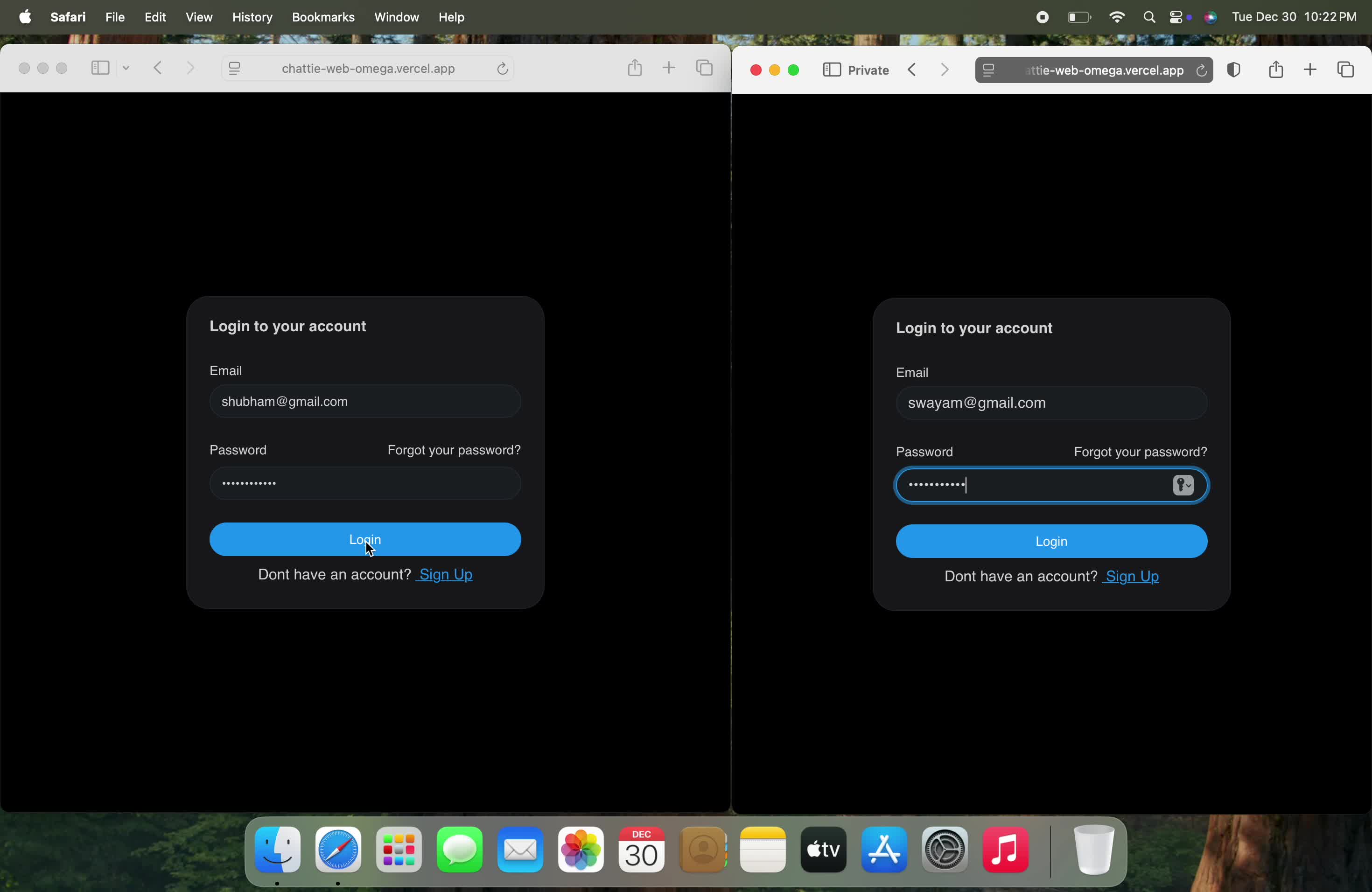Click the date and time in menu bar
The image size is (1372, 892).
click(x=1295, y=17)
